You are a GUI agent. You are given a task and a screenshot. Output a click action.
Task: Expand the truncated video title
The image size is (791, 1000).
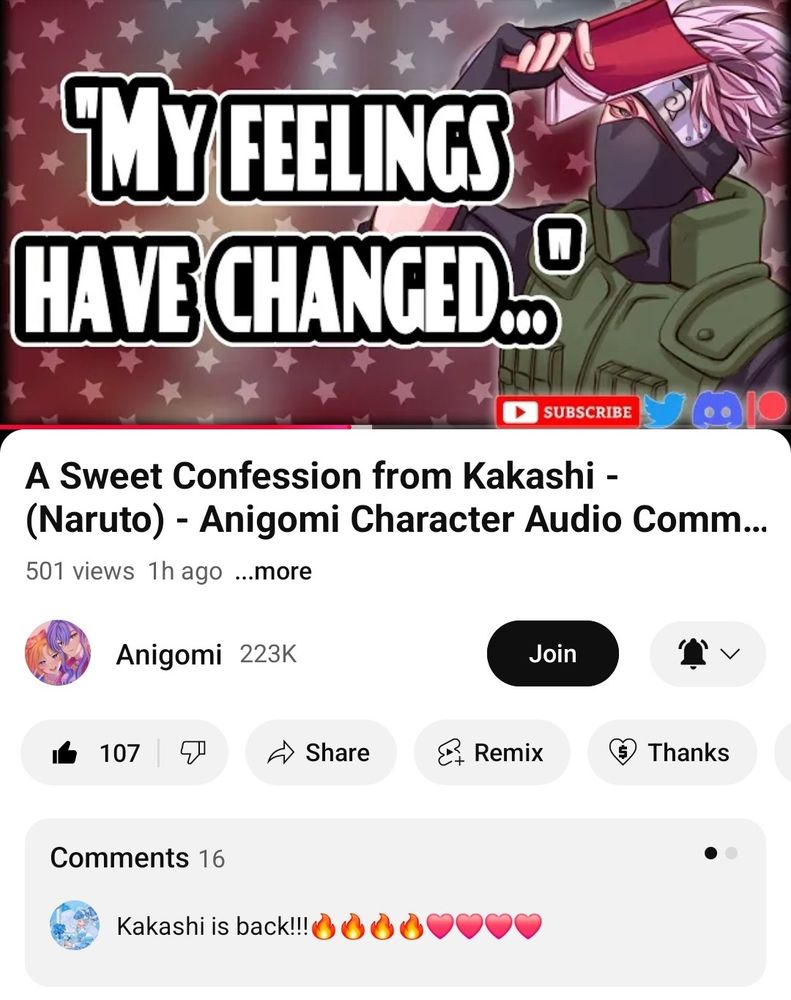(x=396, y=497)
